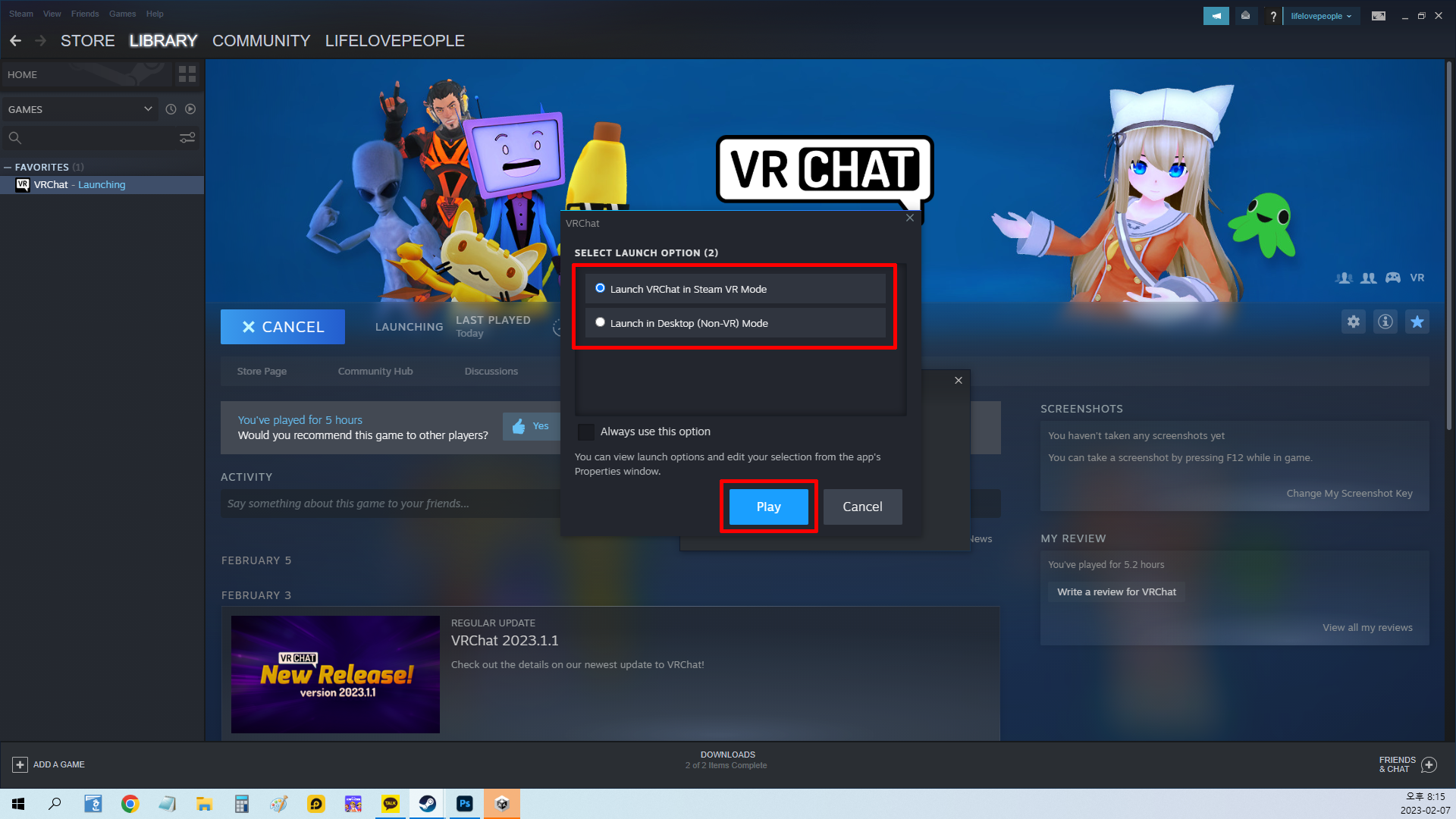The image size is (1456, 819).
Task: Click Write a review for VRChat
Action: [x=1116, y=591]
